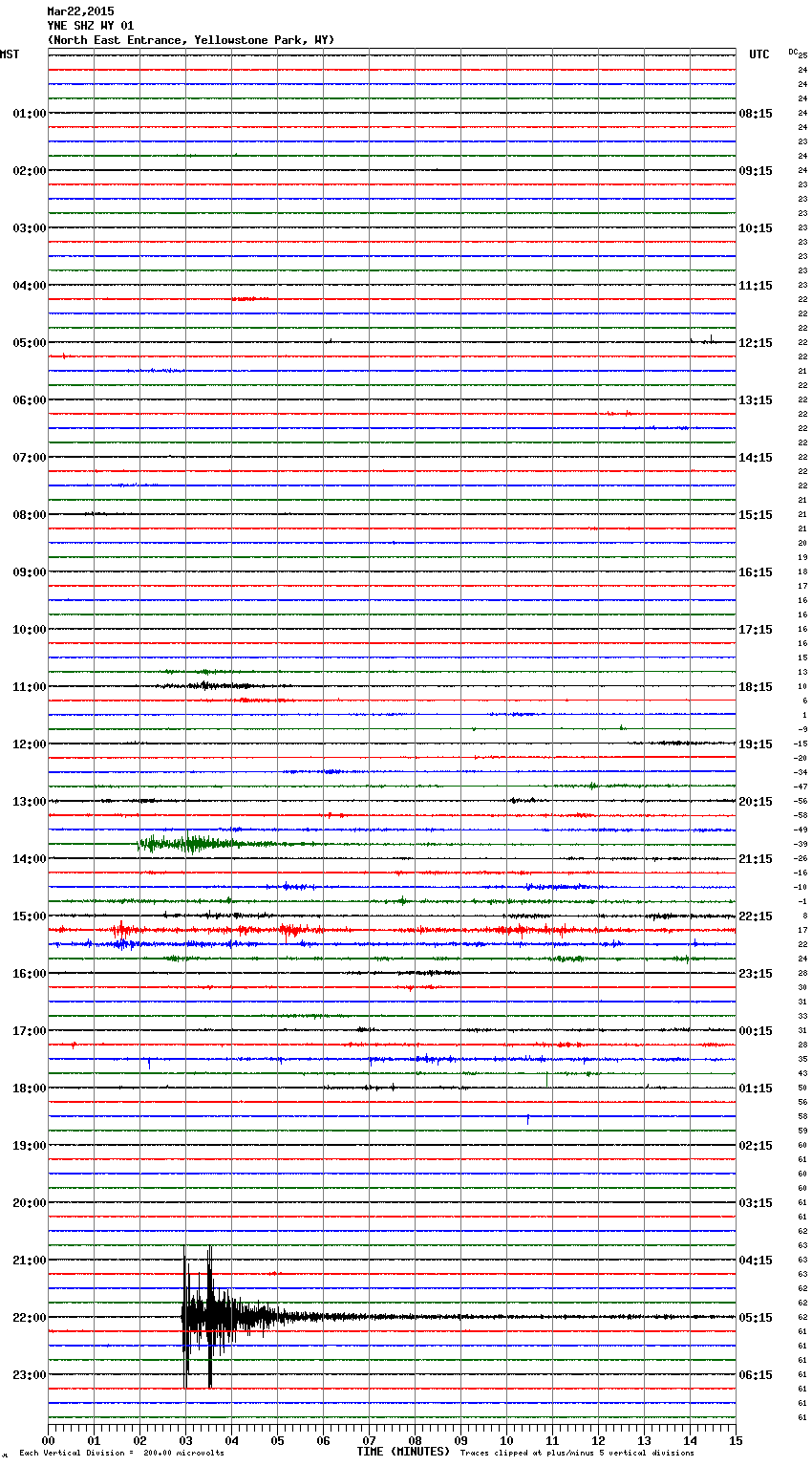This screenshot has height=1466, width=812.
Task: Select the 05:00 MST time label
Action: point(30,343)
